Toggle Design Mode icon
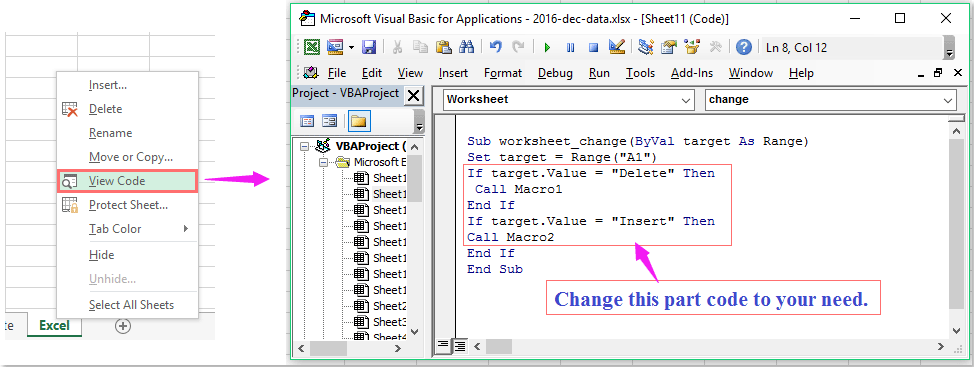This screenshot has width=974, height=367. [616, 47]
